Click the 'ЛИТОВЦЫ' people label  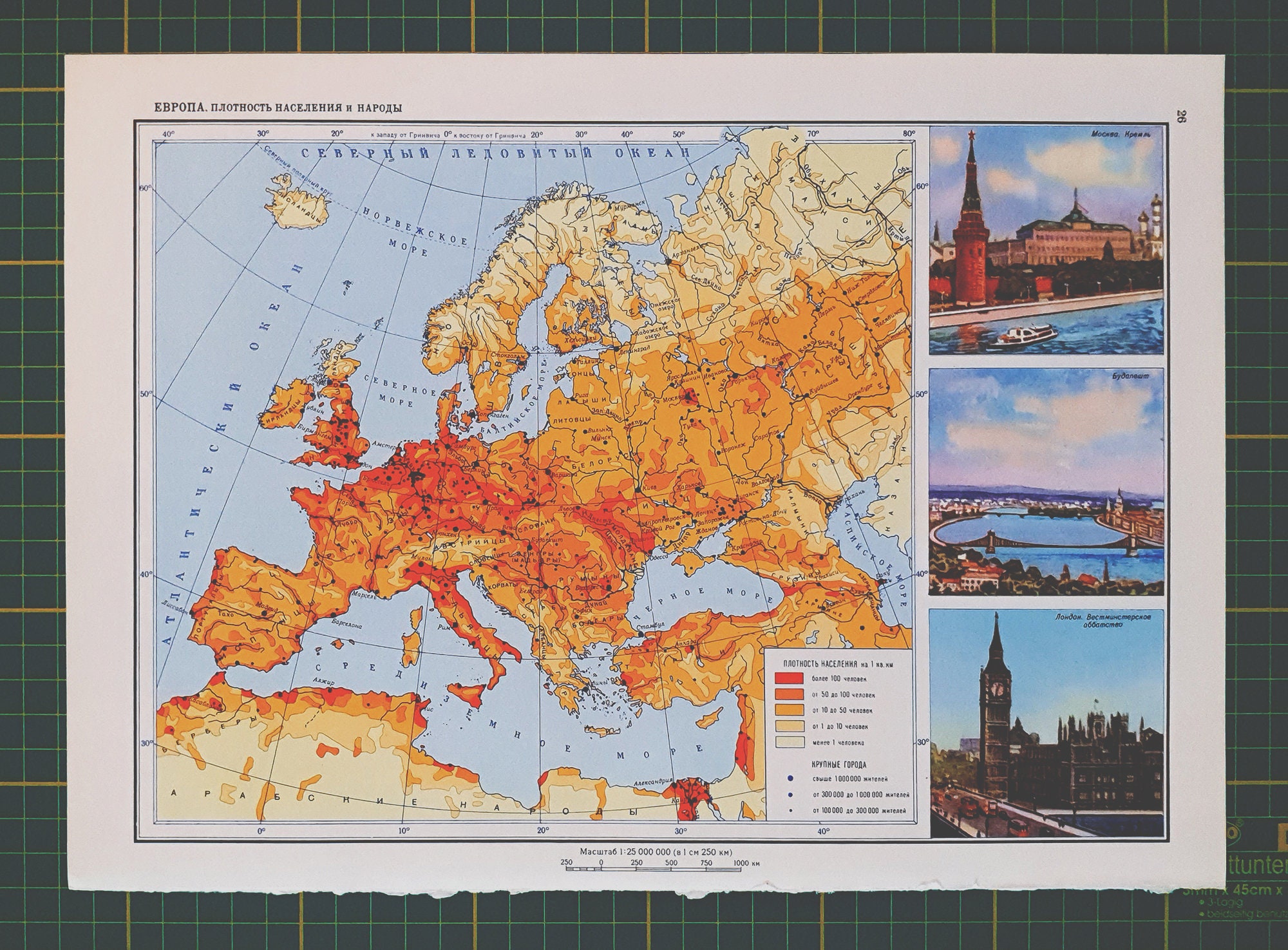tap(571, 419)
